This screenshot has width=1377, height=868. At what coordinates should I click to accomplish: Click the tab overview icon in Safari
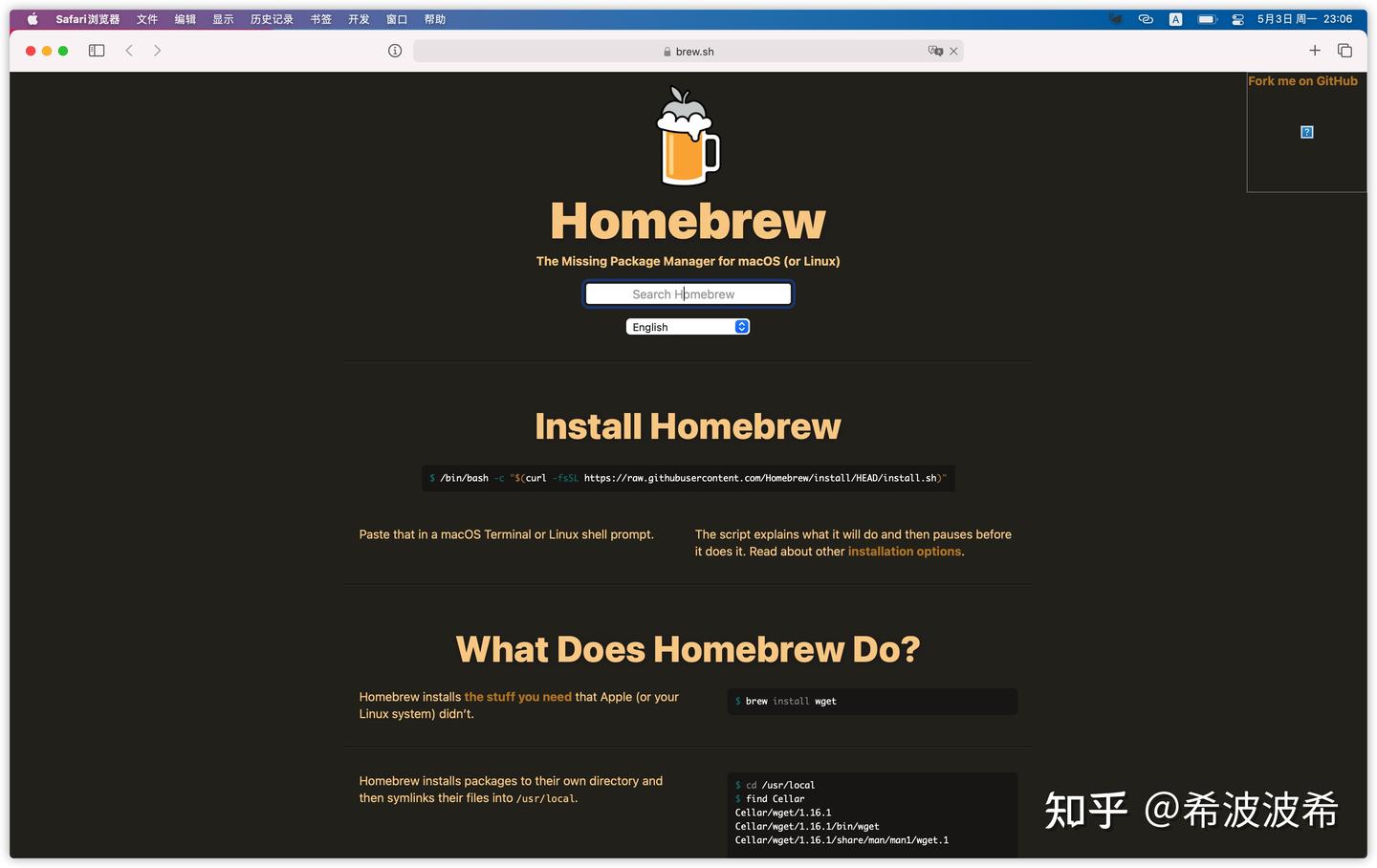click(x=1344, y=50)
